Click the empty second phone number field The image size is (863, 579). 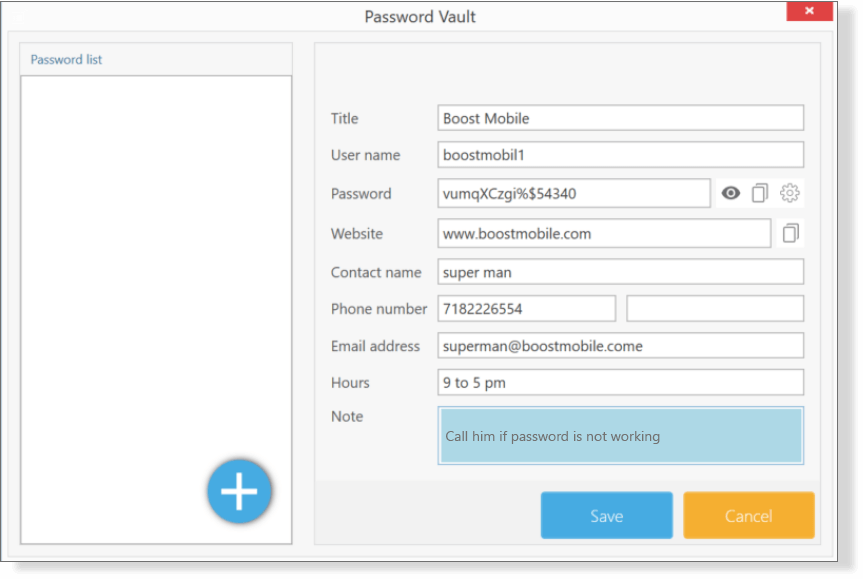pos(714,309)
